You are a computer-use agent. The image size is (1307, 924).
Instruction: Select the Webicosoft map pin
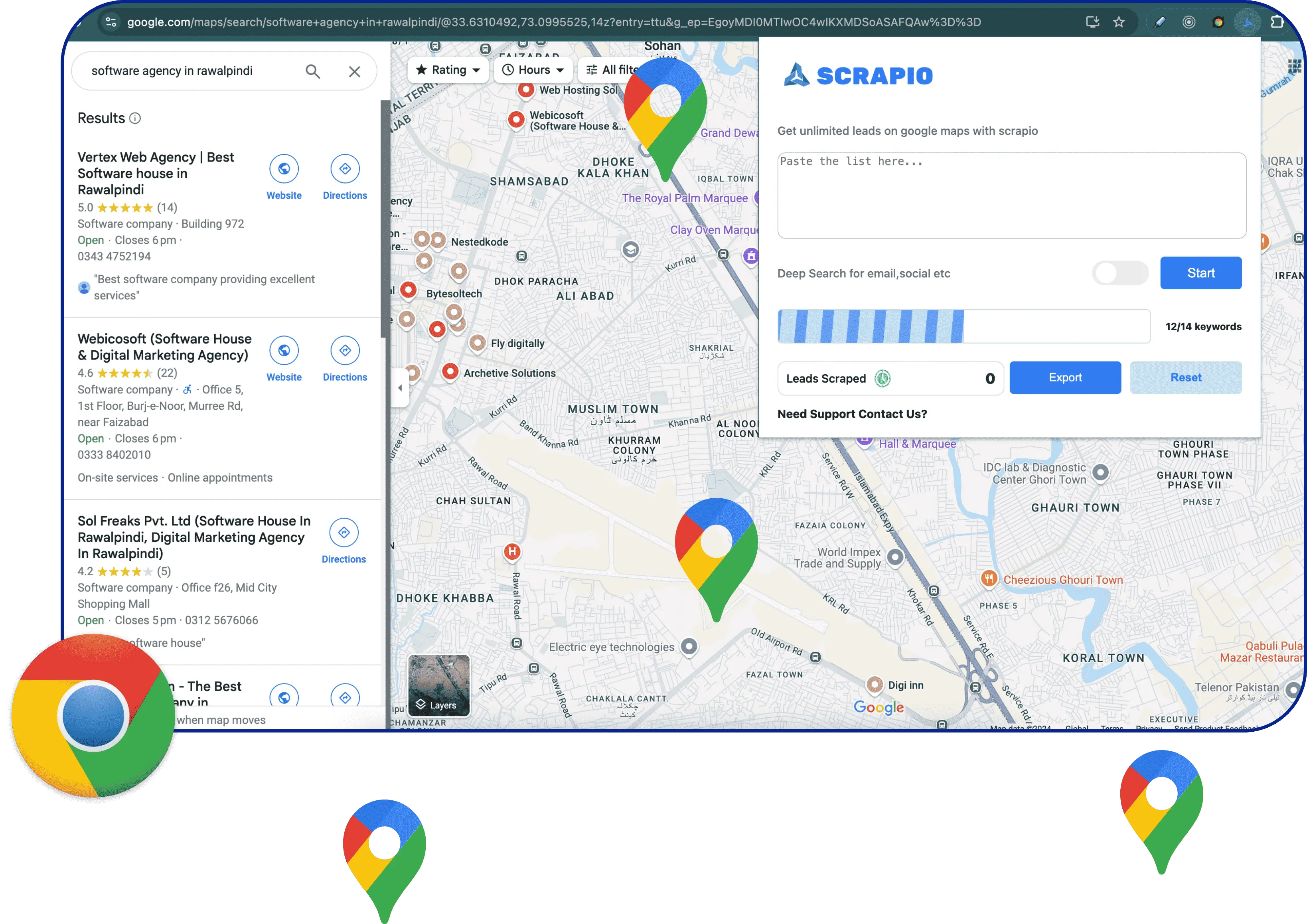tap(516, 120)
